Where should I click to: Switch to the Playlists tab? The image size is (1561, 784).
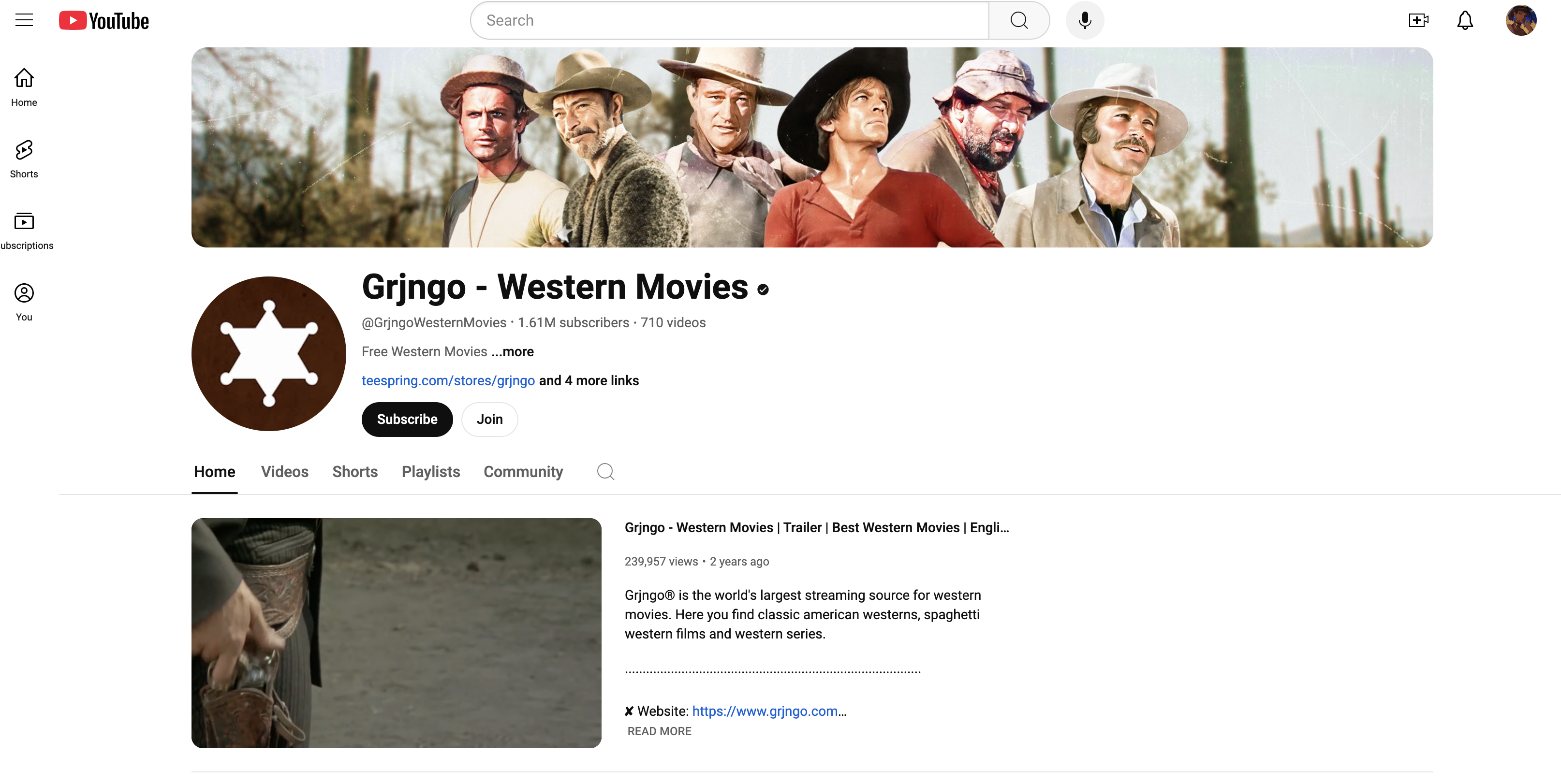pos(431,471)
